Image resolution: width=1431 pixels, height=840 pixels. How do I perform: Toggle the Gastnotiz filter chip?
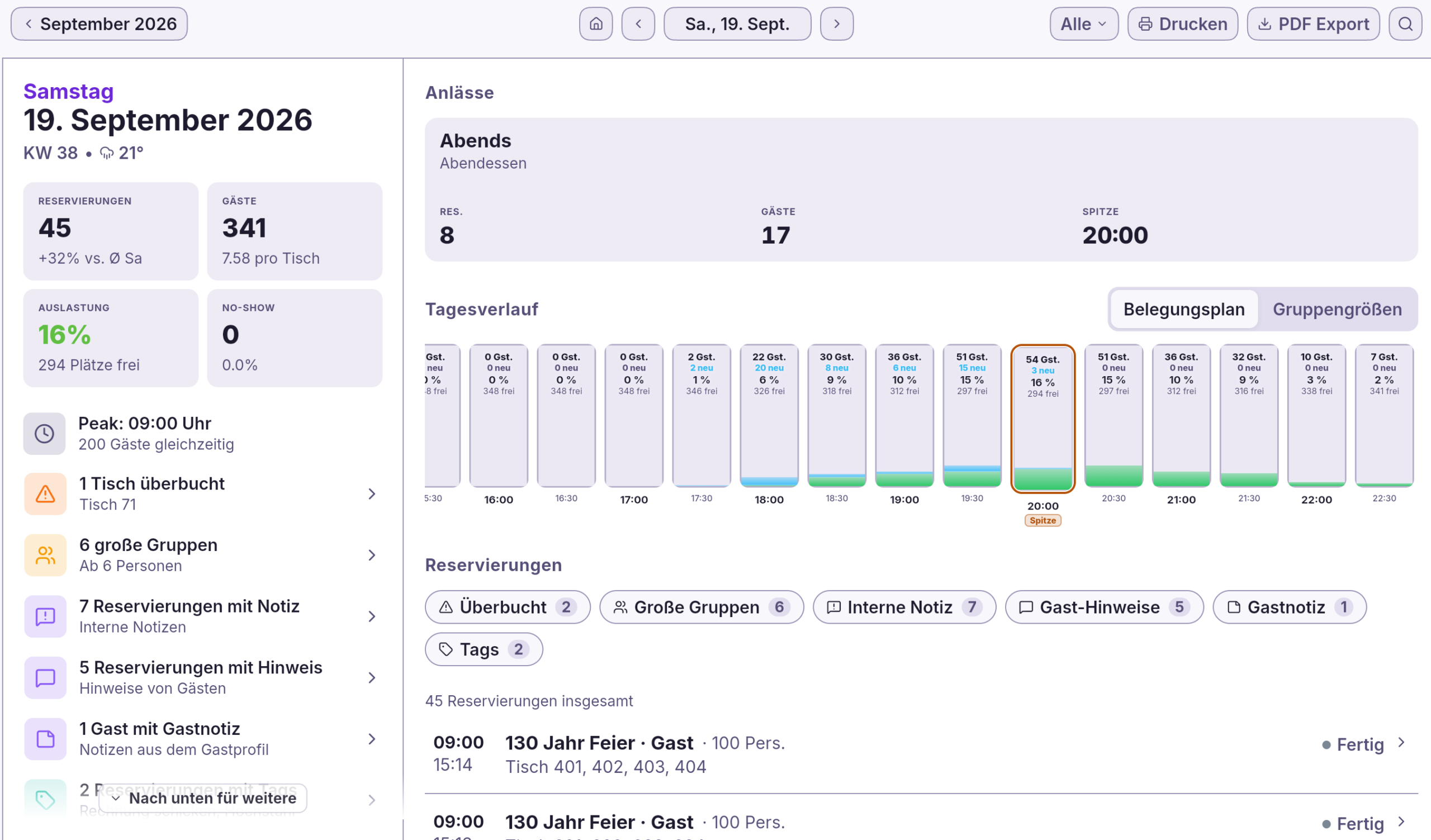(1289, 608)
